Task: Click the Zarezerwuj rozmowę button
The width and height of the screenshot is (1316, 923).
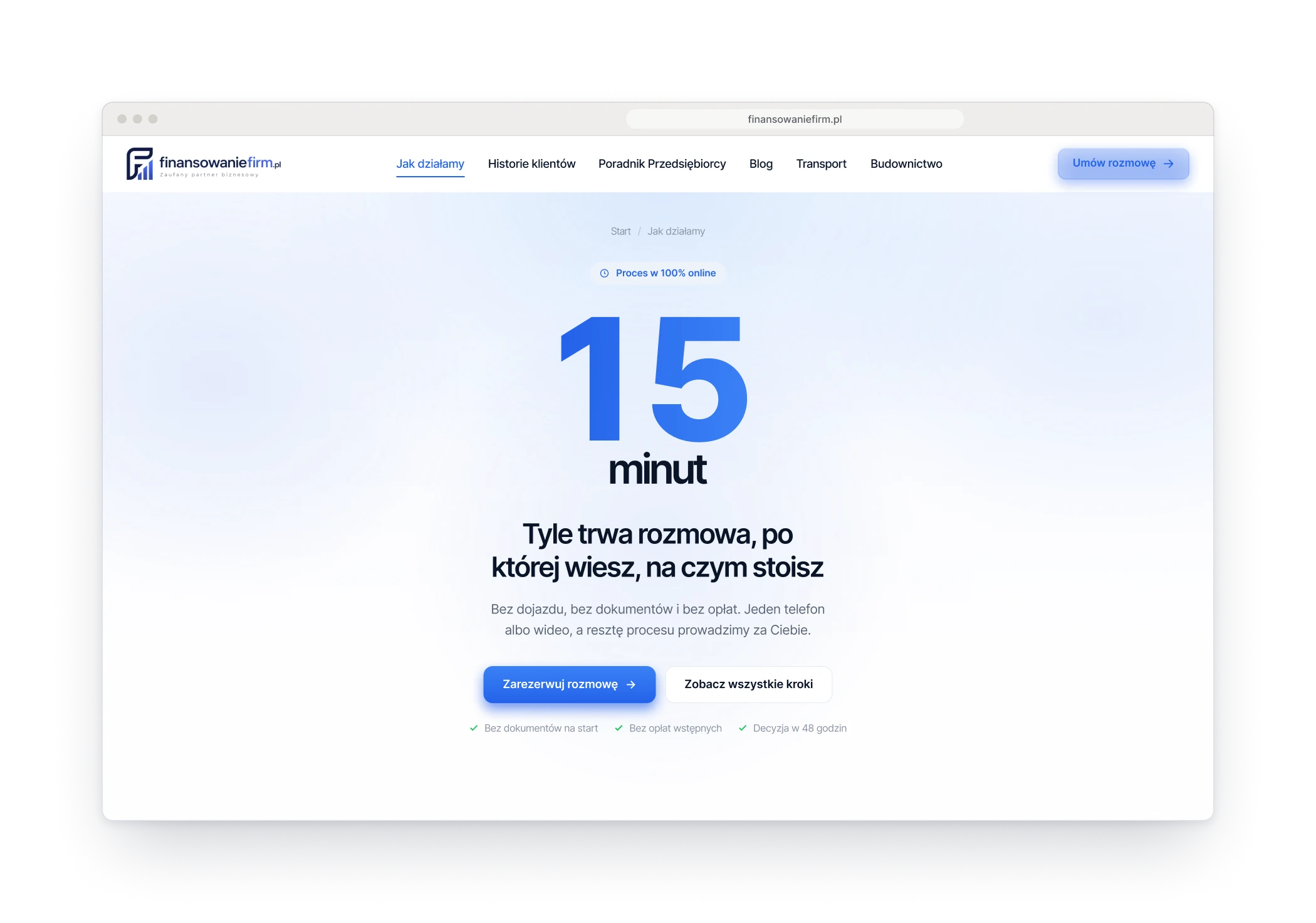Action: pos(569,684)
